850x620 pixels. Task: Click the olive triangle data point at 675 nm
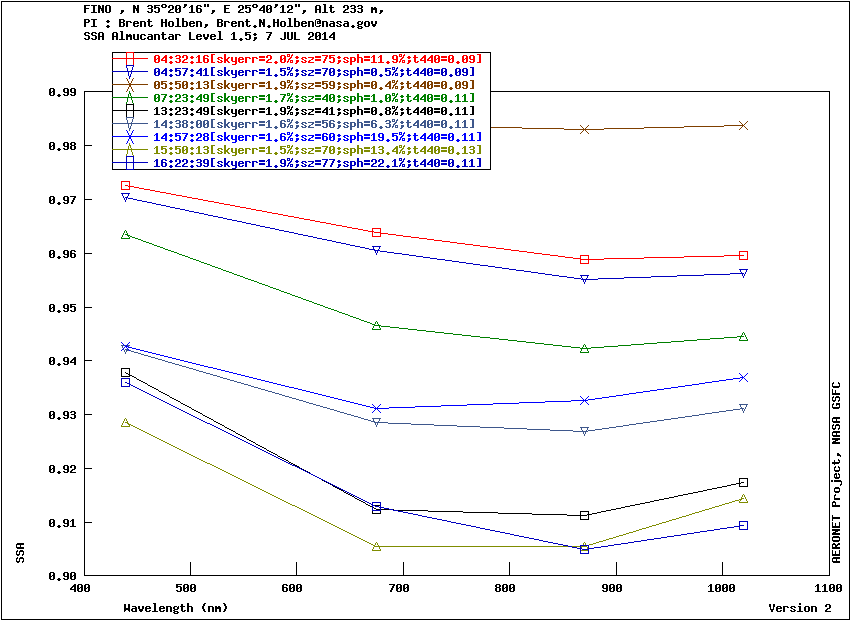click(376, 546)
